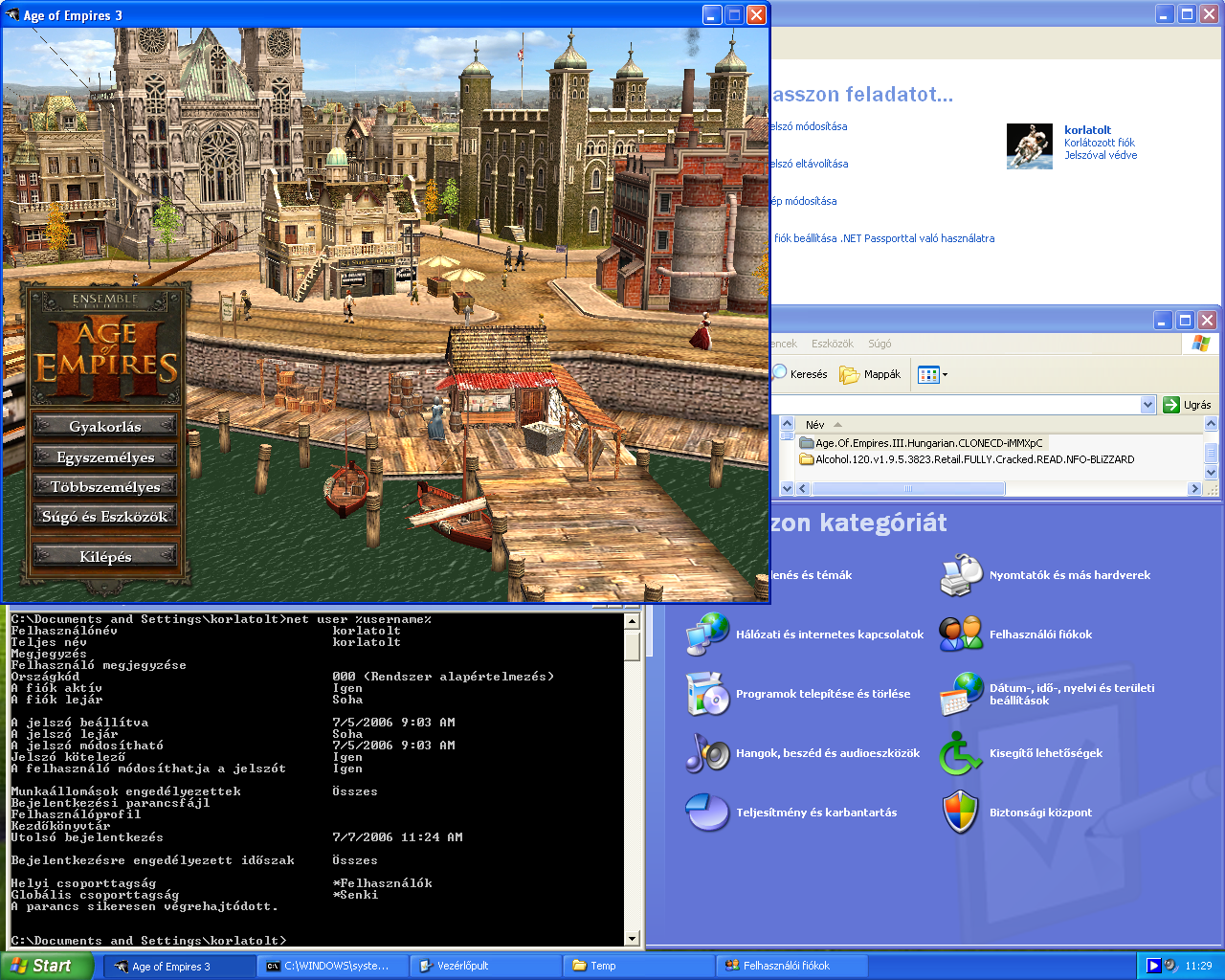
Task: Click Age of Empires 3 title bar icon
Action: point(12,14)
